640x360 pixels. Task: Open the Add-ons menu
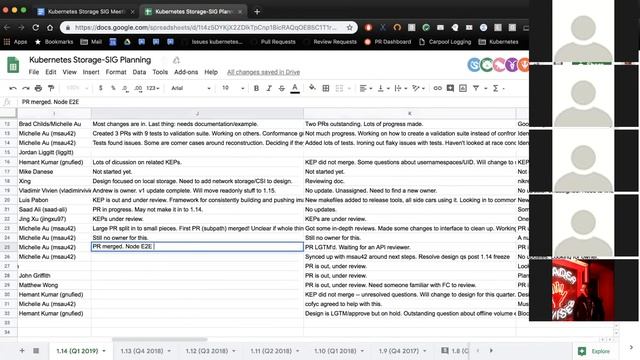point(186,72)
